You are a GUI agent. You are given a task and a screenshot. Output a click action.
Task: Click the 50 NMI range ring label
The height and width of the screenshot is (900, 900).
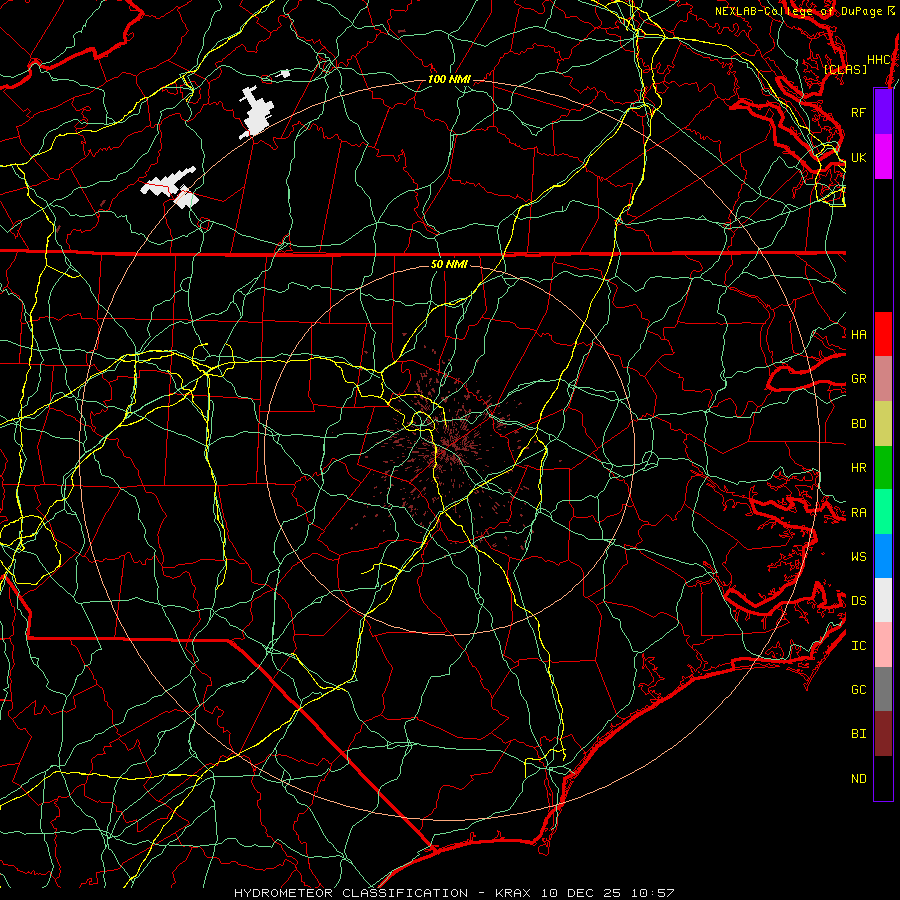coord(449,264)
